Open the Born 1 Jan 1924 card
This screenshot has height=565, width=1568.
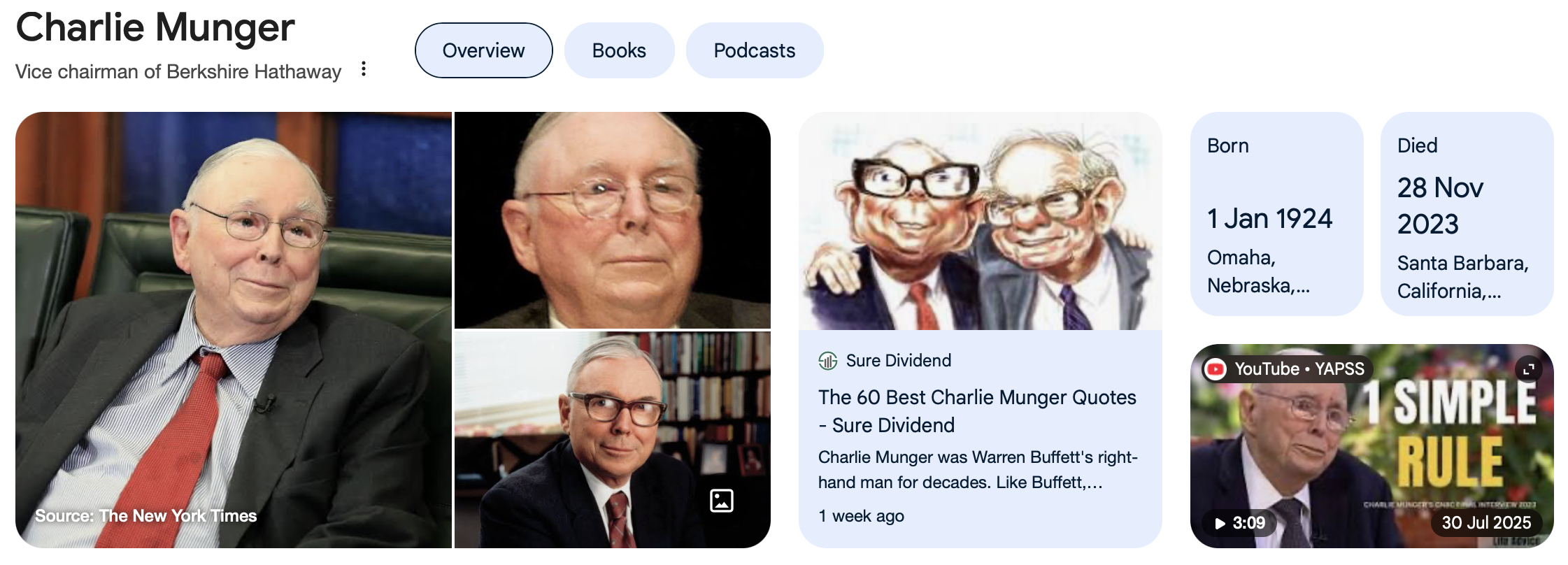(1277, 214)
